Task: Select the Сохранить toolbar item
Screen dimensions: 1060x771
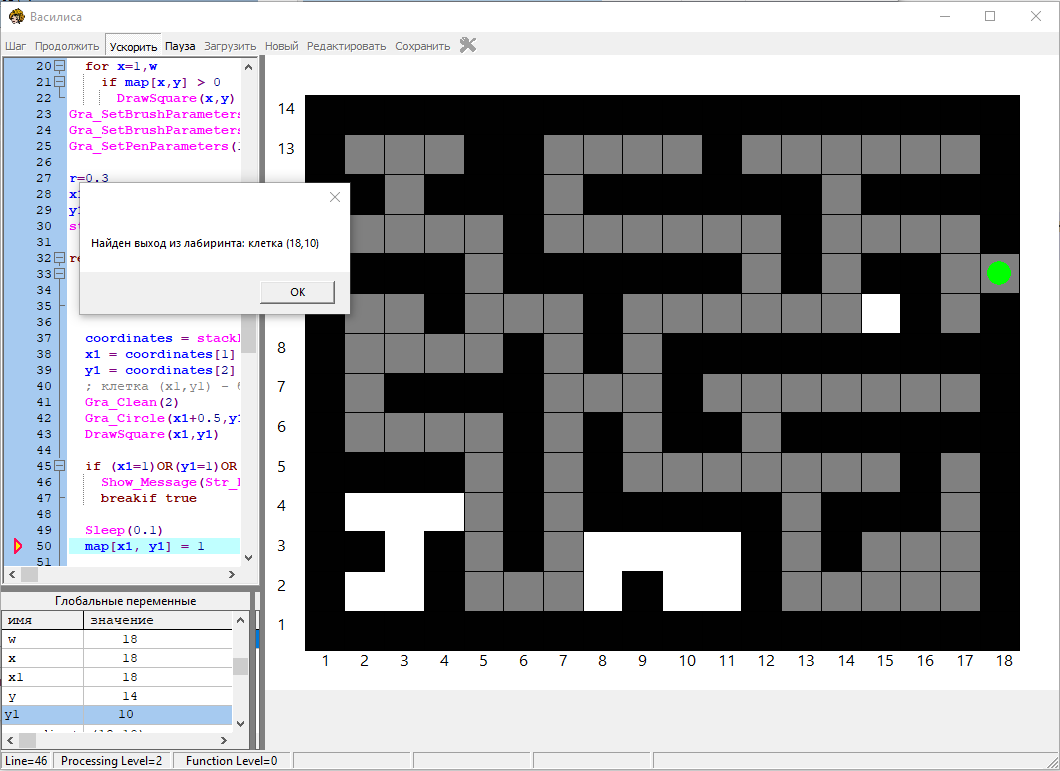Action: [422, 46]
